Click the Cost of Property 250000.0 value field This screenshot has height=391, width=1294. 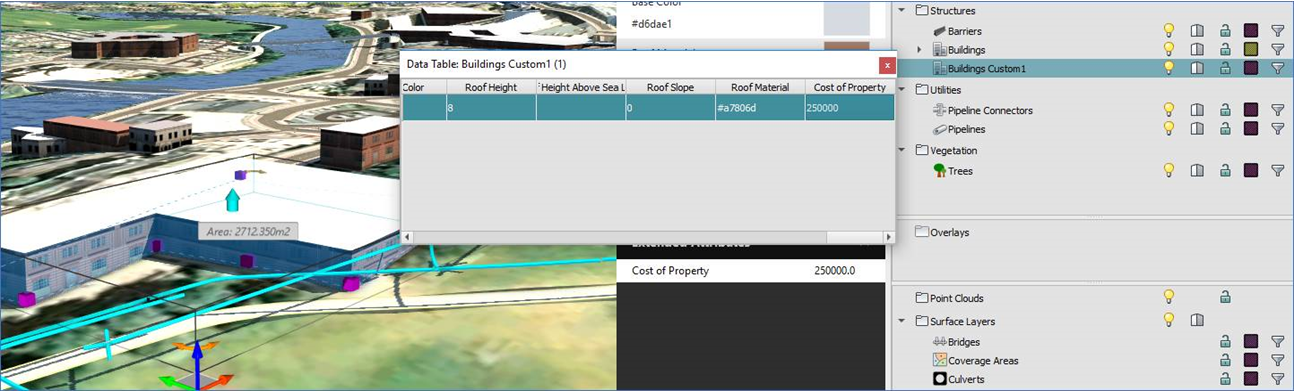pos(835,270)
